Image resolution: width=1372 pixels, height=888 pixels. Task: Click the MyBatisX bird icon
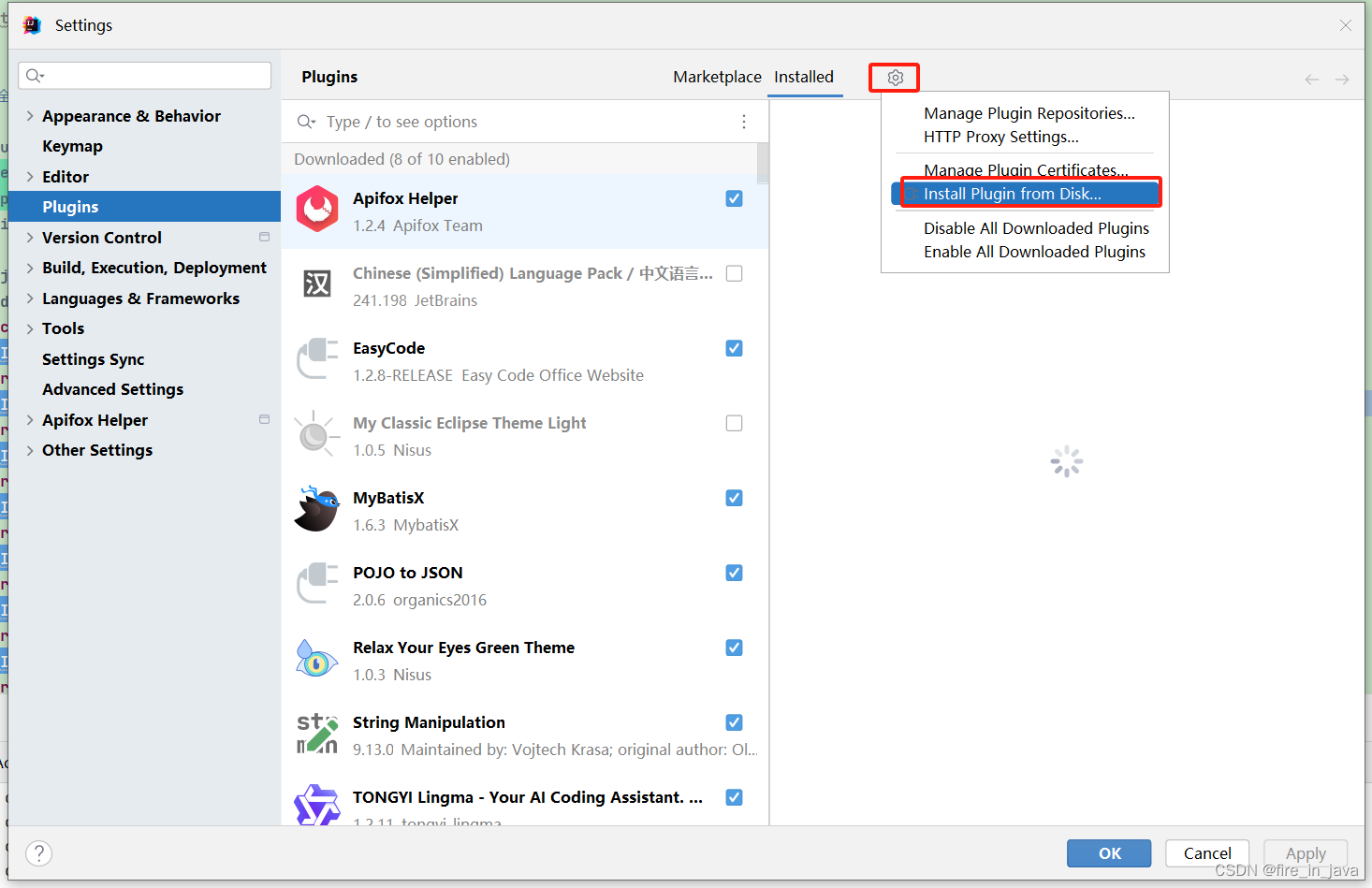point(317,508)
